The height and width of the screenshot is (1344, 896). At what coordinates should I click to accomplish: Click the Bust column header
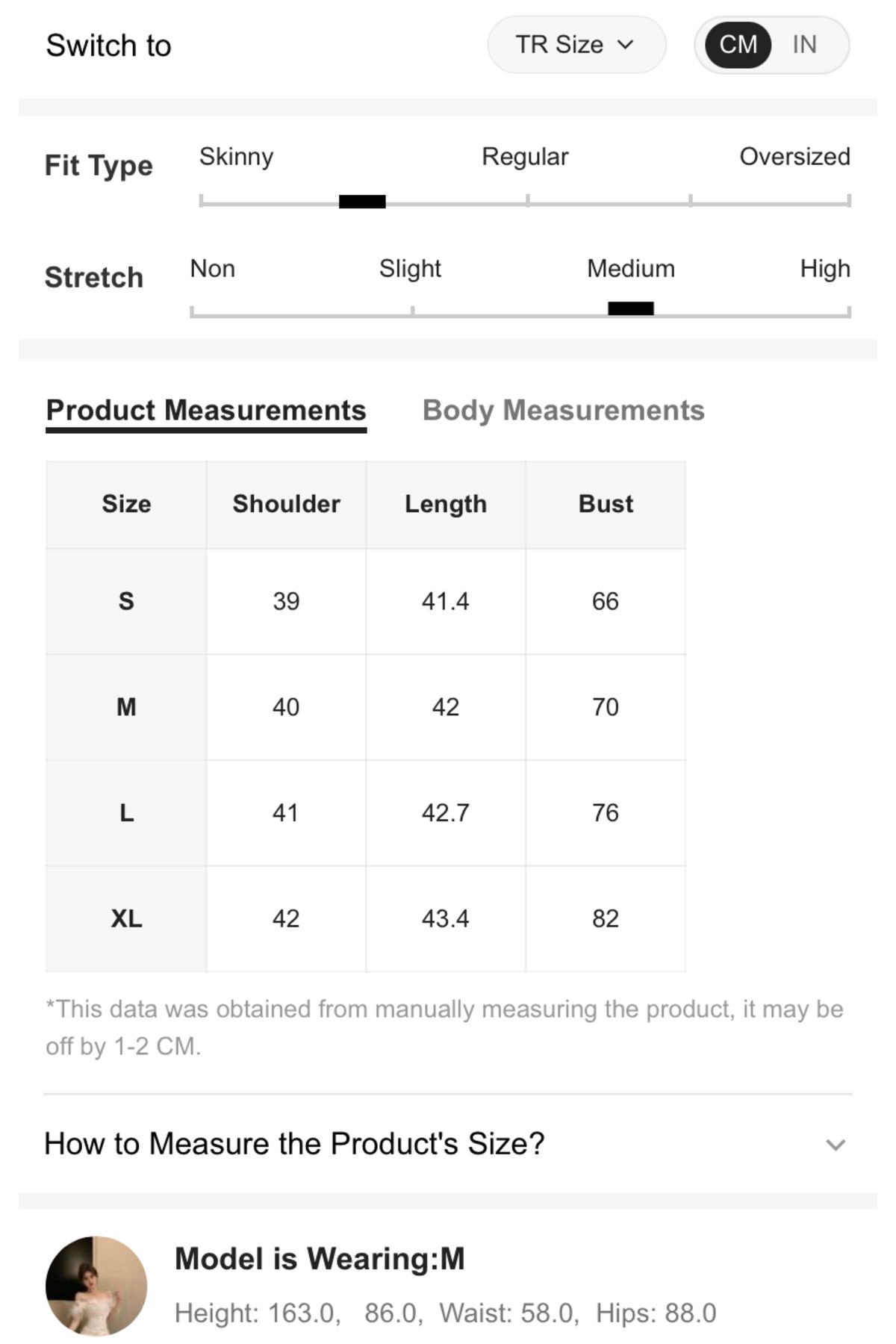tap(606, 504)
